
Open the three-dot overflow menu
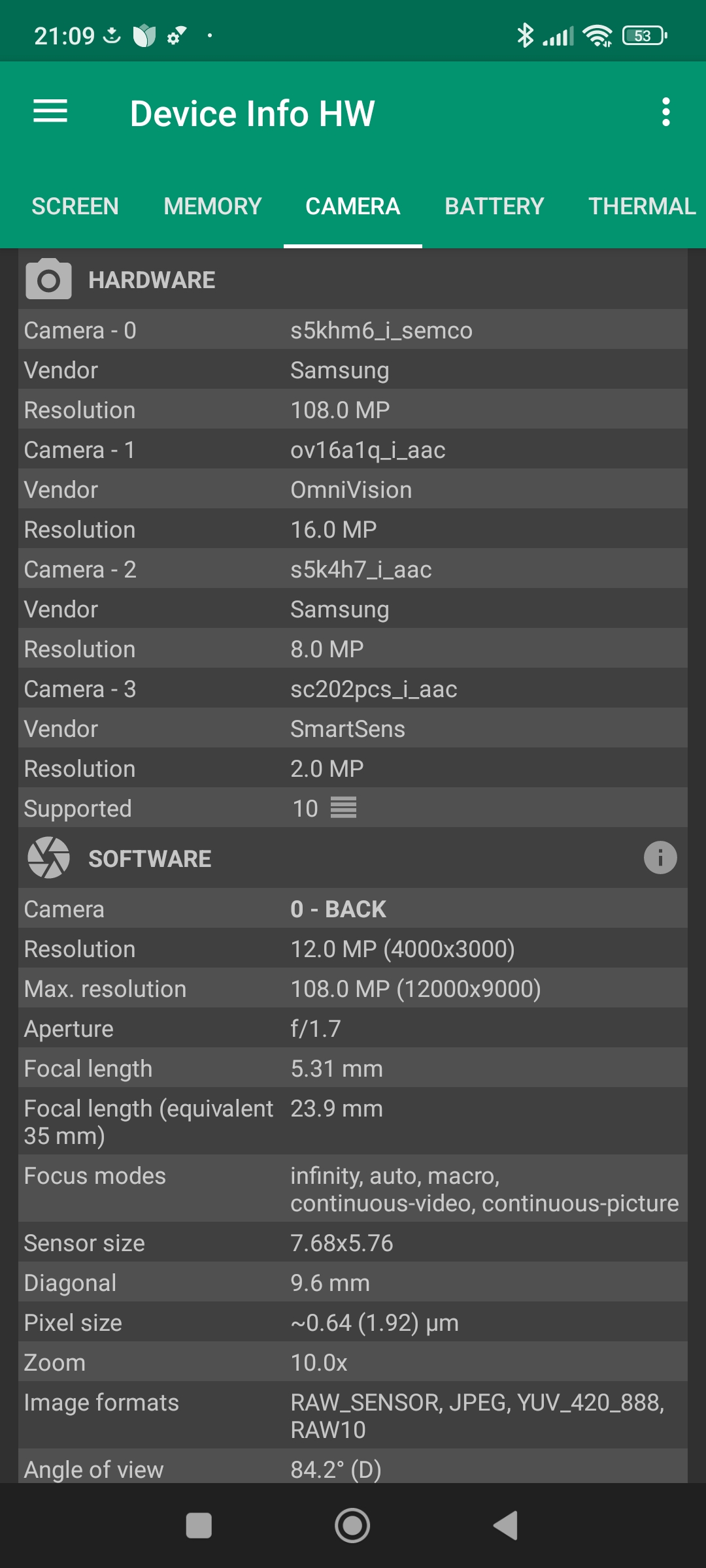(665, 112)
